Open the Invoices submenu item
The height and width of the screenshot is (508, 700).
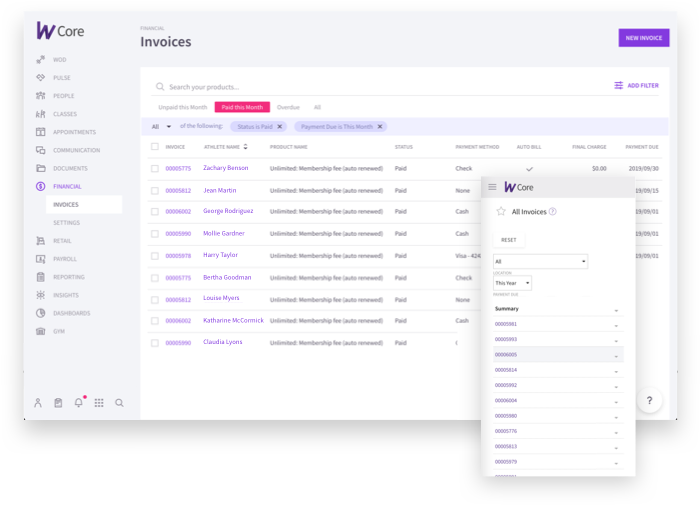click(x=84, y=204)
